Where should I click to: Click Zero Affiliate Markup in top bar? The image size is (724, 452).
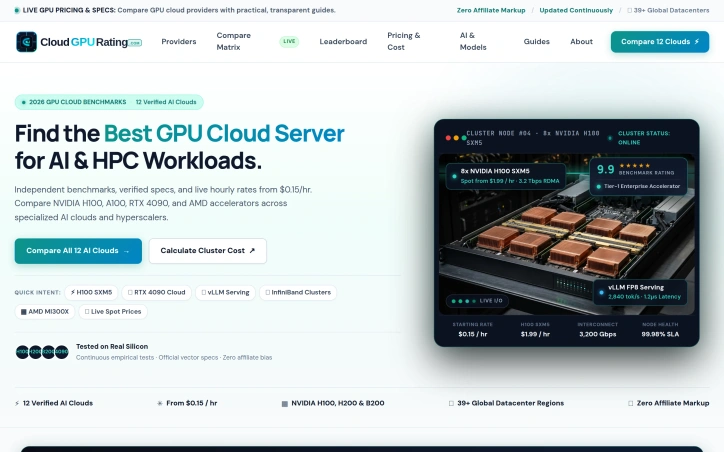[491, 10]
